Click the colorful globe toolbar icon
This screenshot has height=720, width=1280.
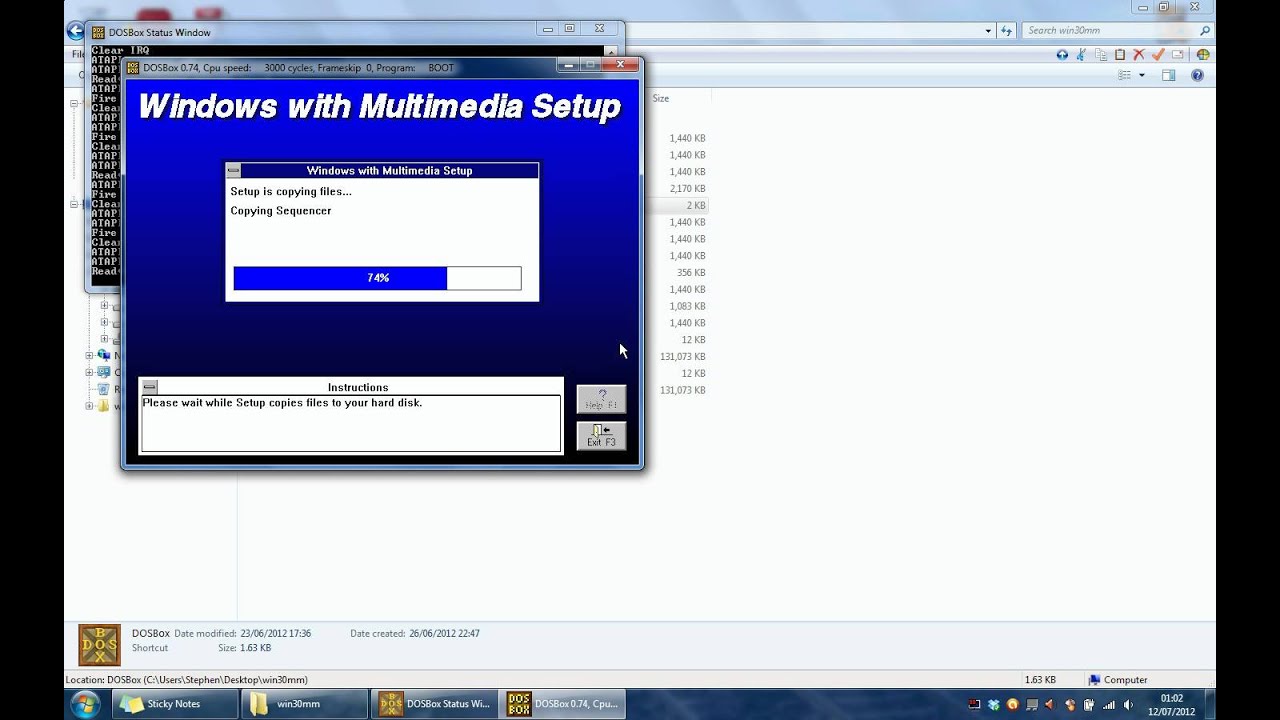1203,55
